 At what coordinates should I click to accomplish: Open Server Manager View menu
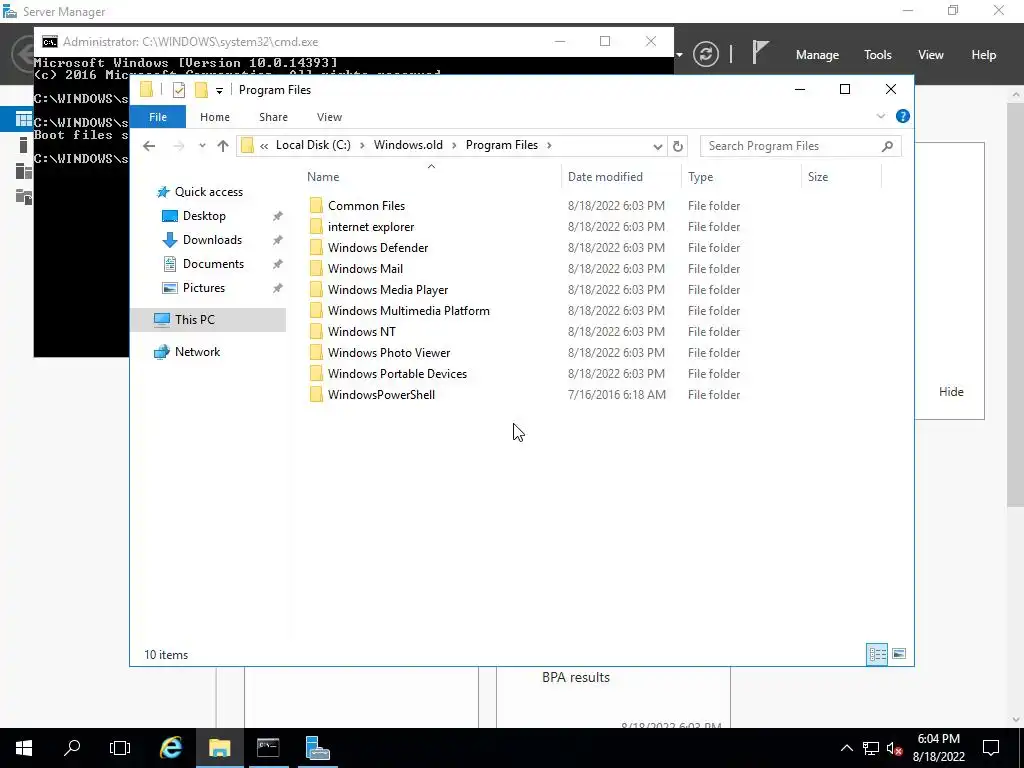pyautogui.click(x=930, y=55)
